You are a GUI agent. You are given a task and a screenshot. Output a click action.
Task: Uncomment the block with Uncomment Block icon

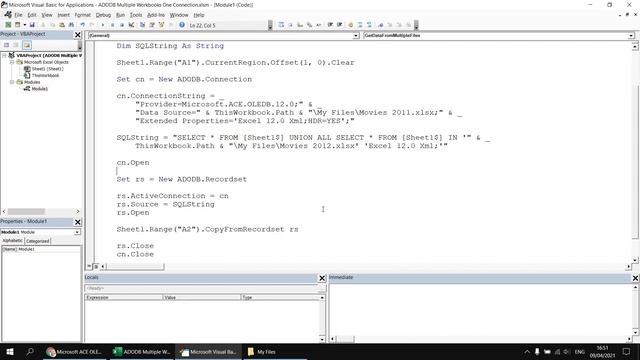pos(369,25)
